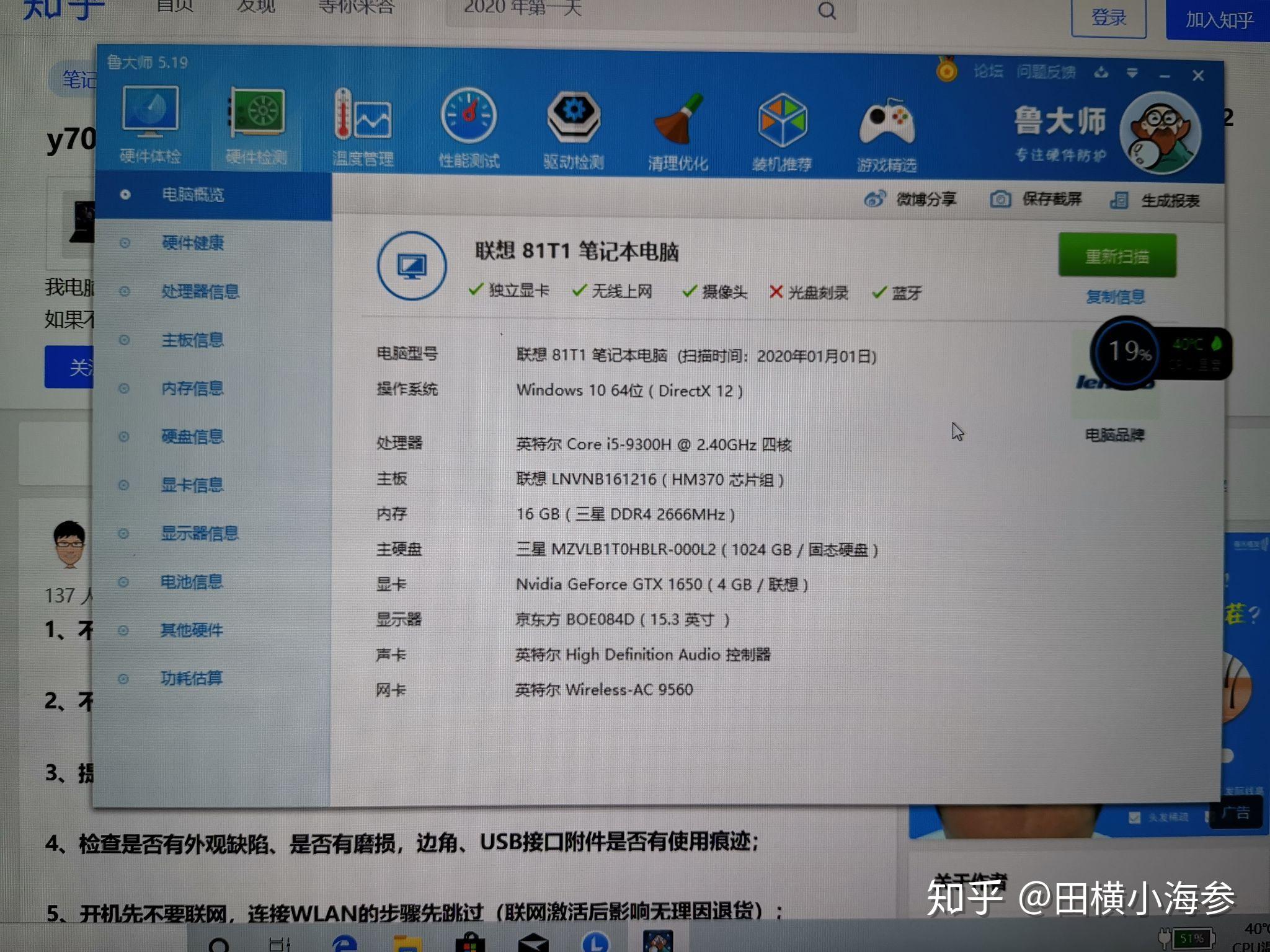Click the green 重新扫描 rescan button
Screen dimensions: 1270x952
(x=1117, y=255)
